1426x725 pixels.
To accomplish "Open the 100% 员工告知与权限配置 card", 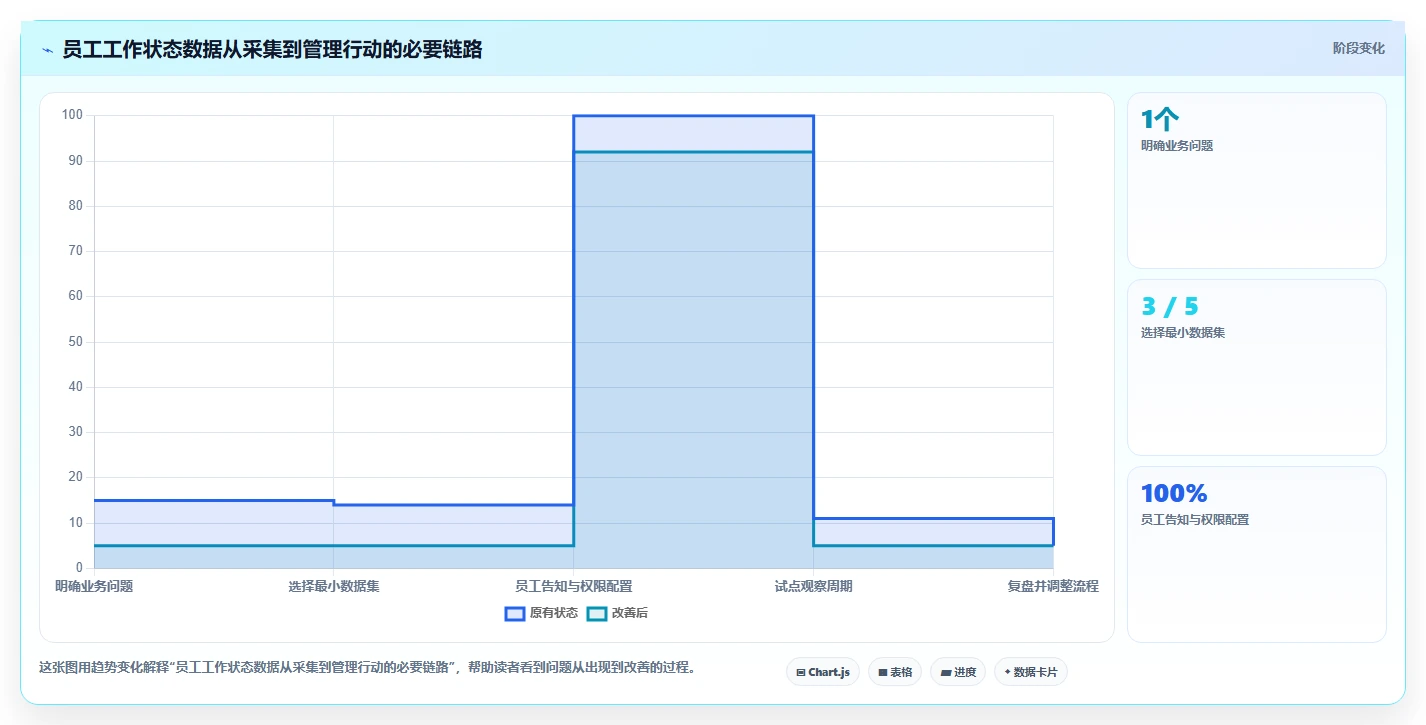I will click(1256, 554).
